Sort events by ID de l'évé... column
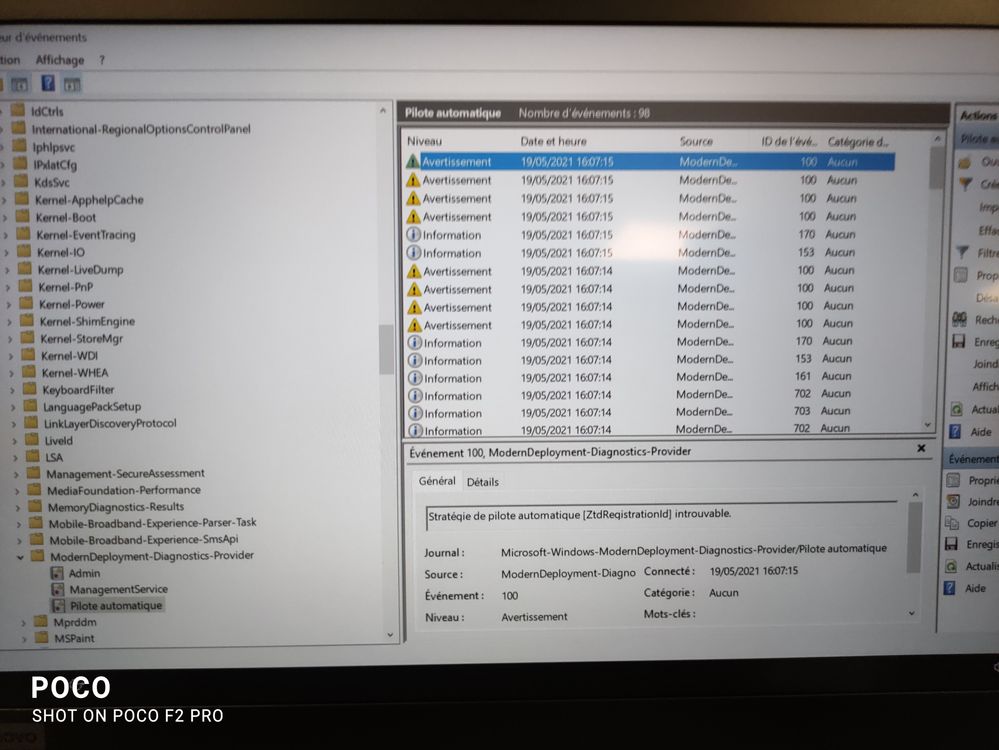999x750 pixels. point(790,141)
